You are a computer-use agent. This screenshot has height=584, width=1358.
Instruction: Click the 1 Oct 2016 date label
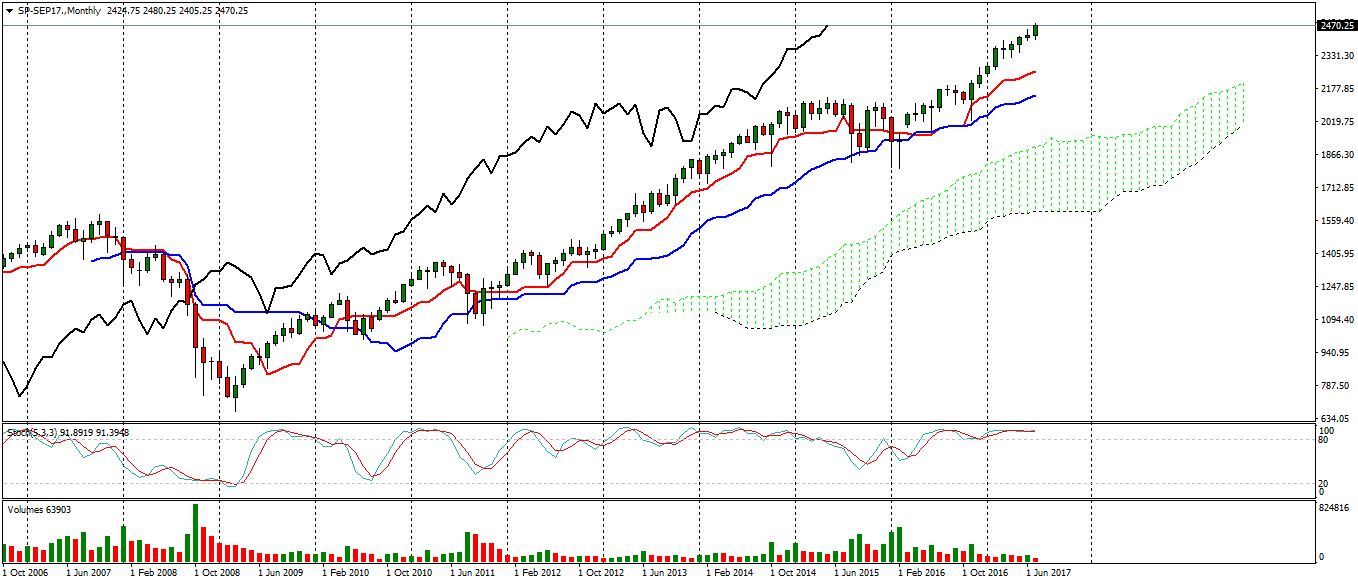(985, 573)
